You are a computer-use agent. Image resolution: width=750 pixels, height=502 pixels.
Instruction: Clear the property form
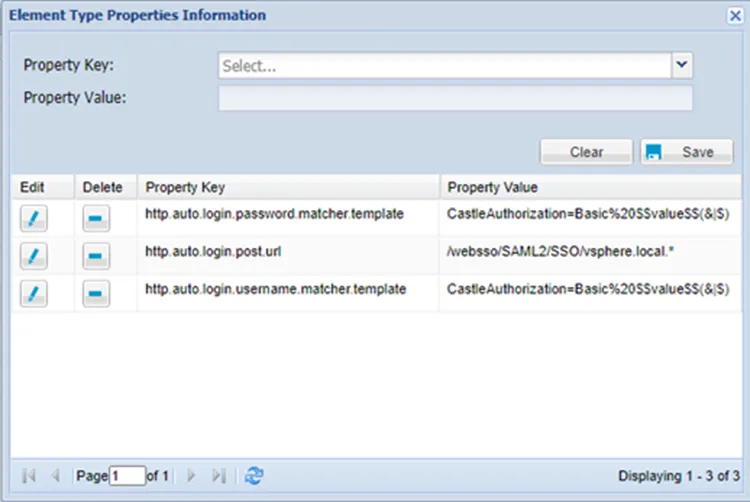tap(586, 152)
